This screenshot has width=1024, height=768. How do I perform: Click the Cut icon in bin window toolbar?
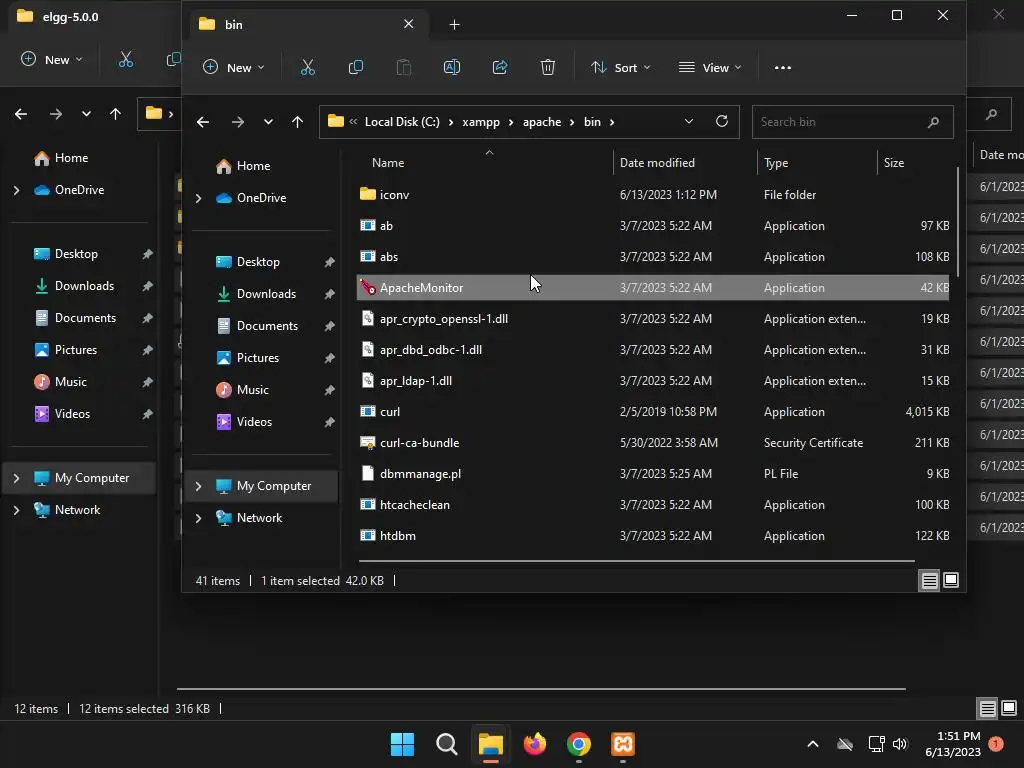click(307, 67)
